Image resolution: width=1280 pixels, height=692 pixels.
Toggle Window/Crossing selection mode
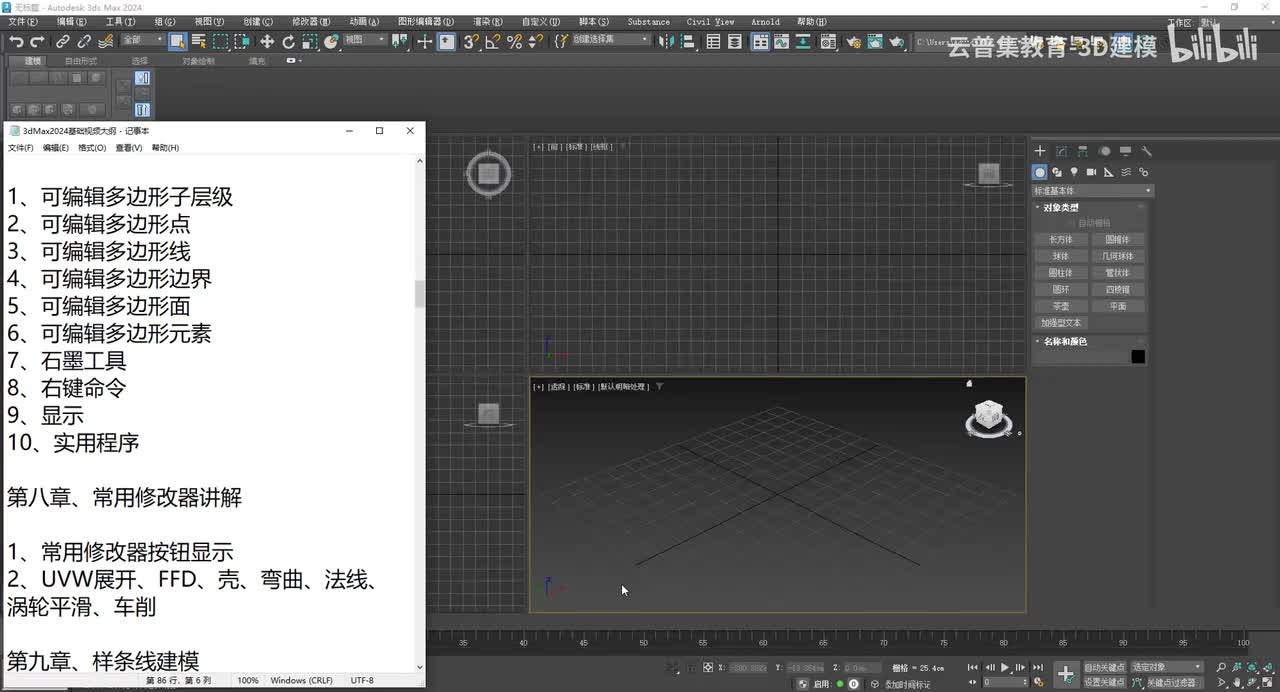pos(242,41)
